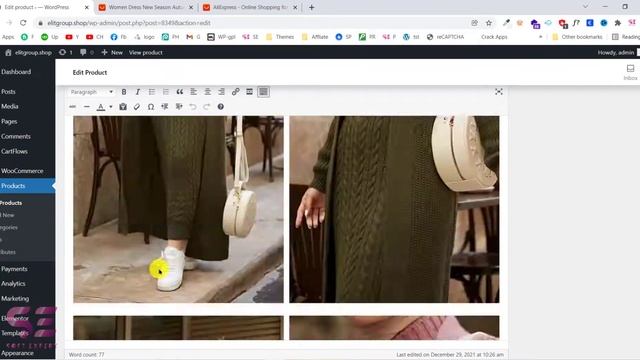The image size is (640, 360).
Task: Click comments bubble in admin bar
Action: [87, 53]
